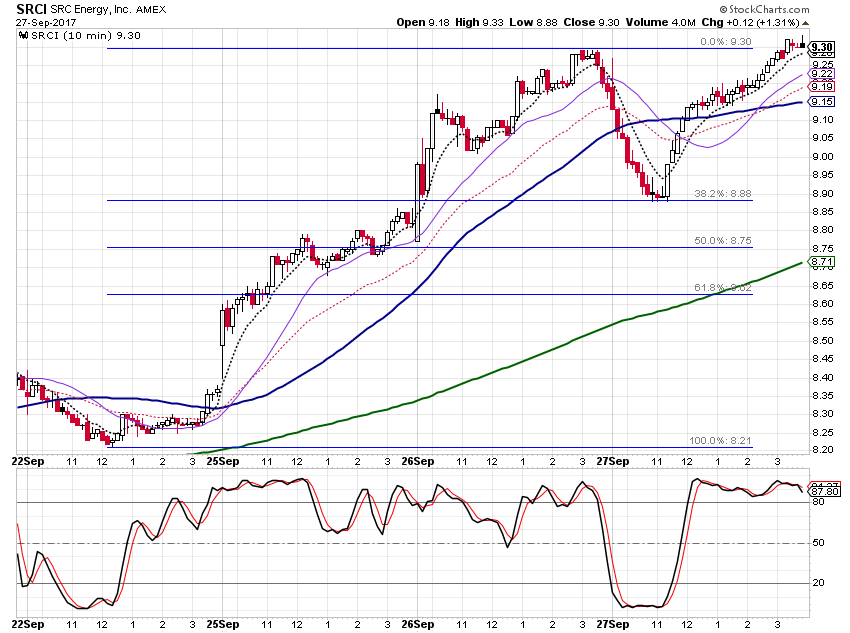Screen dimensions: 850x633
Task: Click the green up-triangle beside the Chg value
Action: pyautogui.click(x=806, y=23)
